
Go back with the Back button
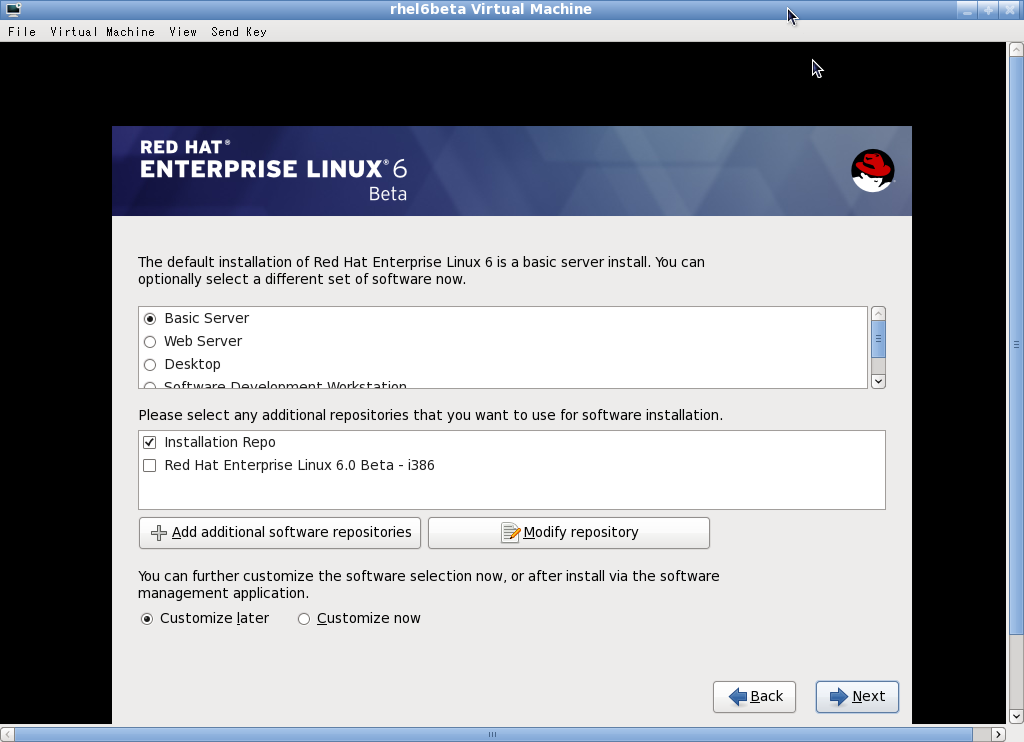[x=754, y=696]
